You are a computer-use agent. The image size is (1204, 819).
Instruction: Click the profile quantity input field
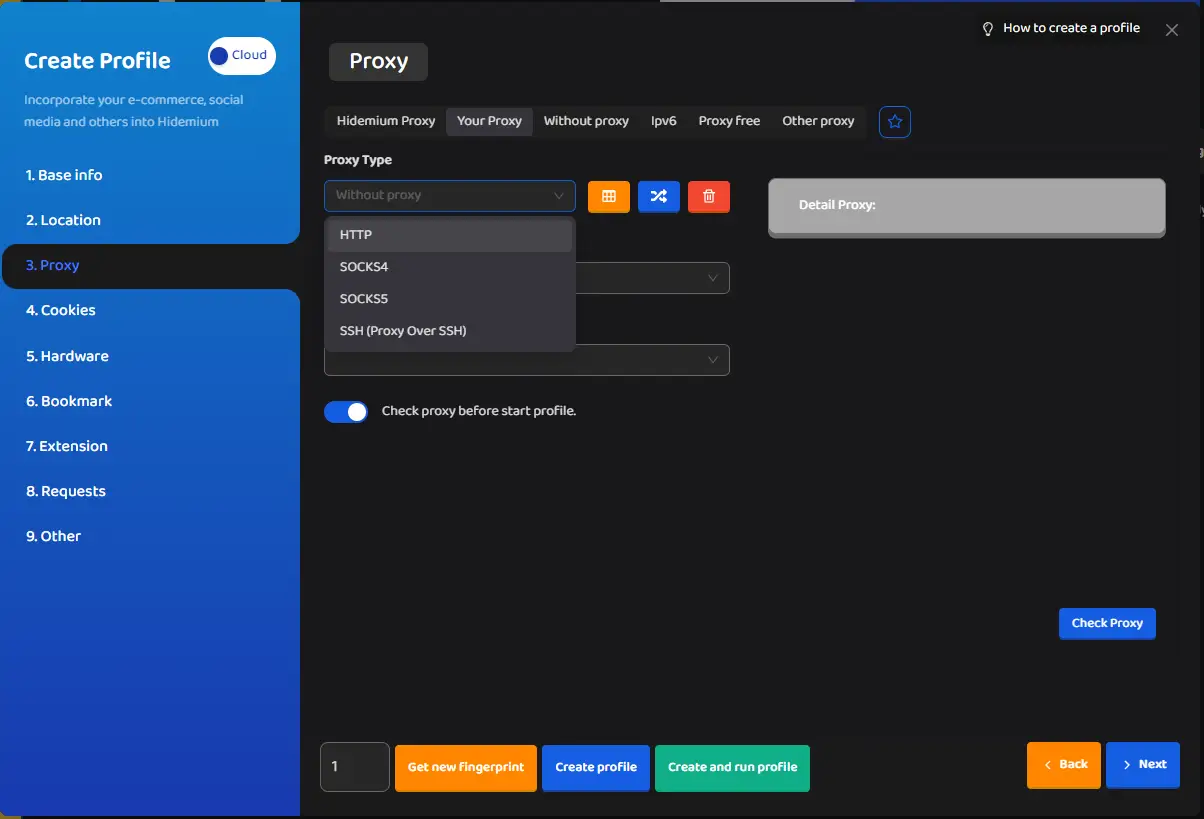tap(354, 767)
